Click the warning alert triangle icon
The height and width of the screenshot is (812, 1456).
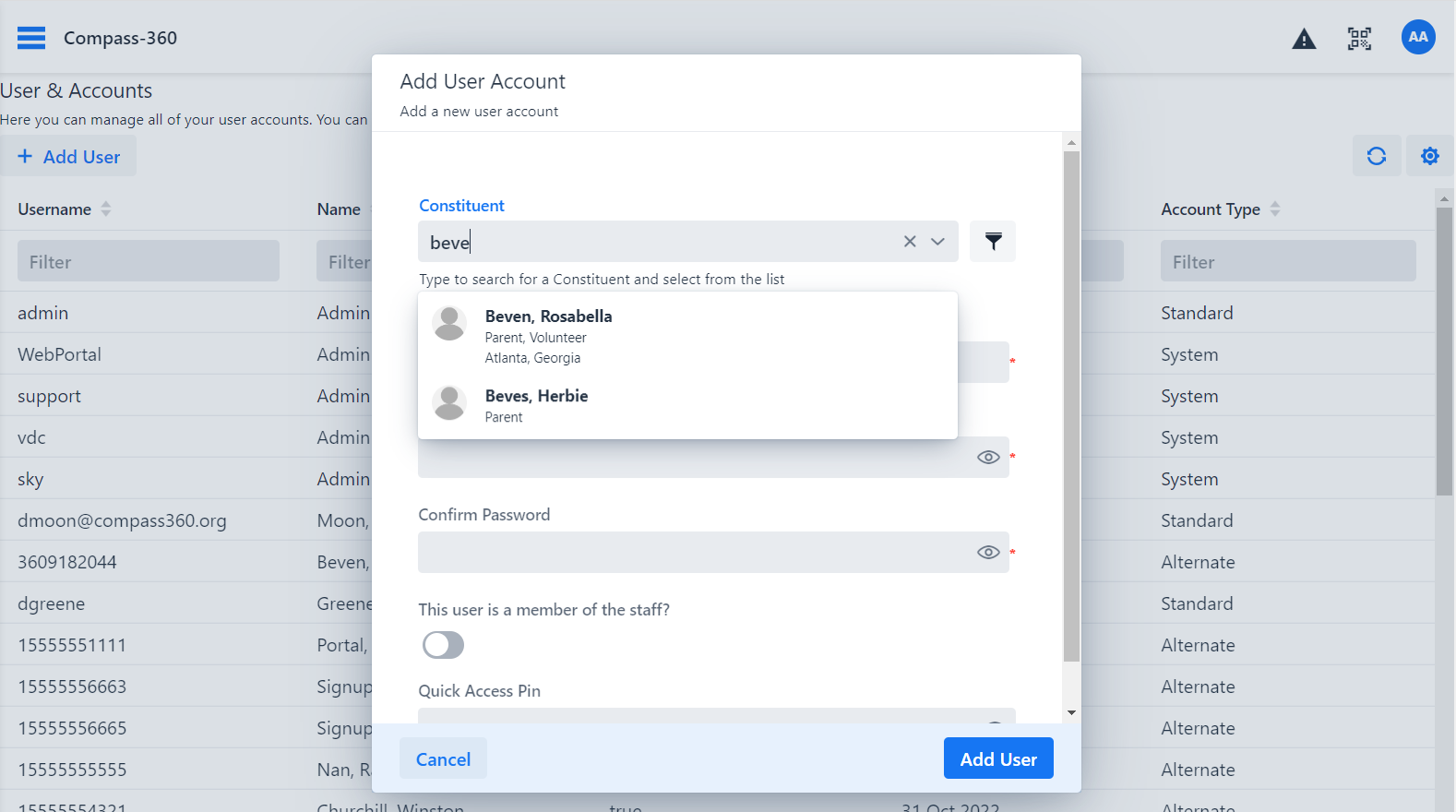pos(1304,39)
